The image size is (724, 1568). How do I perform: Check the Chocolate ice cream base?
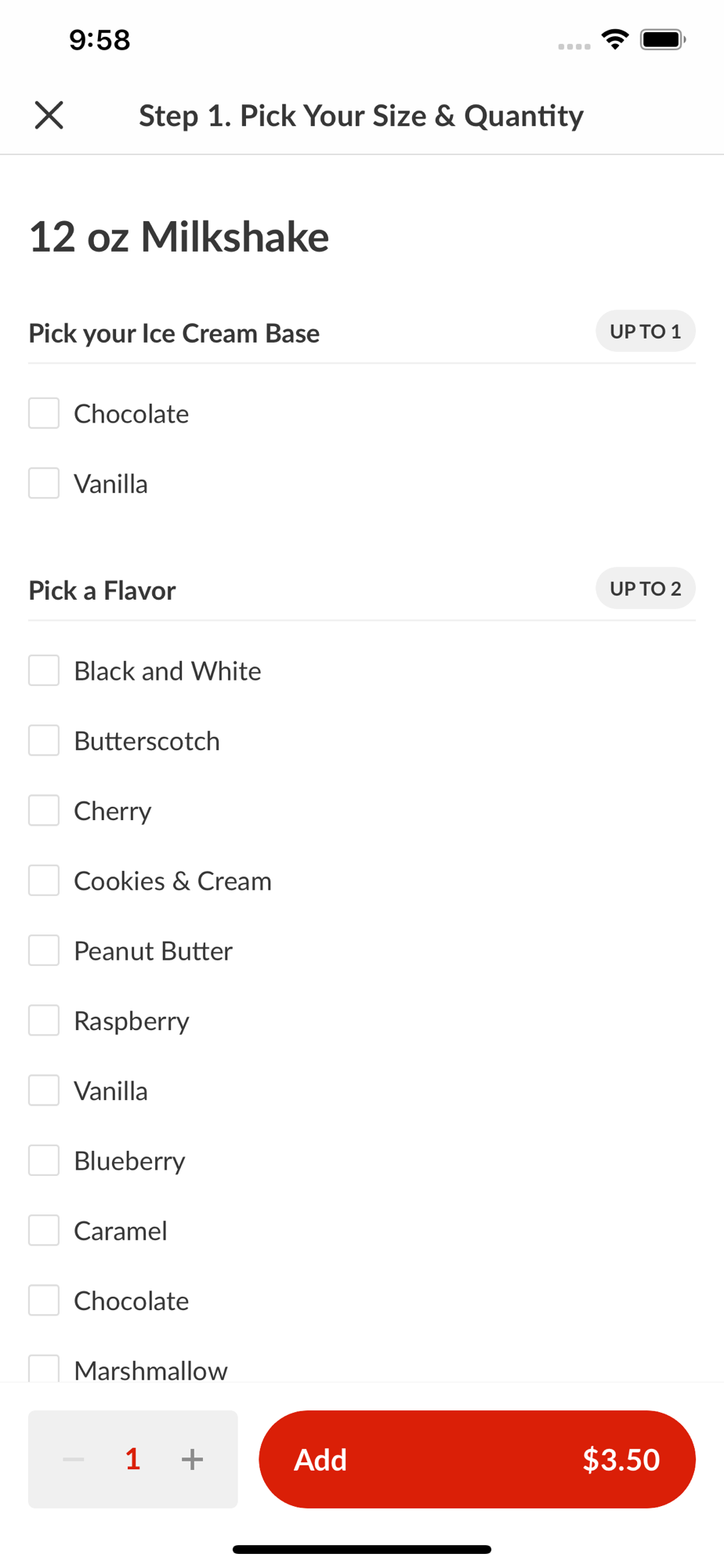pos(44,413)
